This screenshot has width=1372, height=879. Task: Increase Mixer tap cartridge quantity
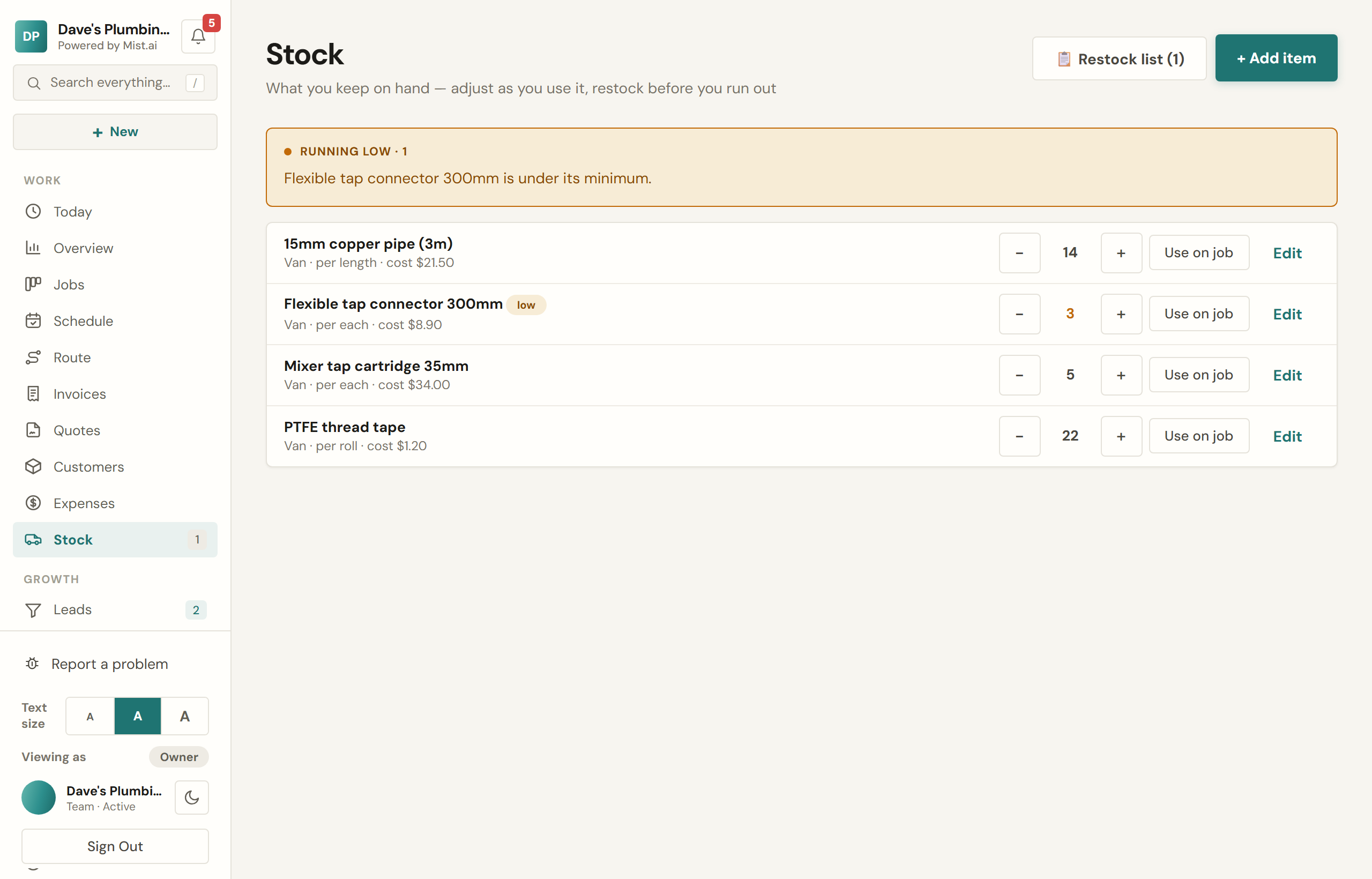tap(1121, 375)
